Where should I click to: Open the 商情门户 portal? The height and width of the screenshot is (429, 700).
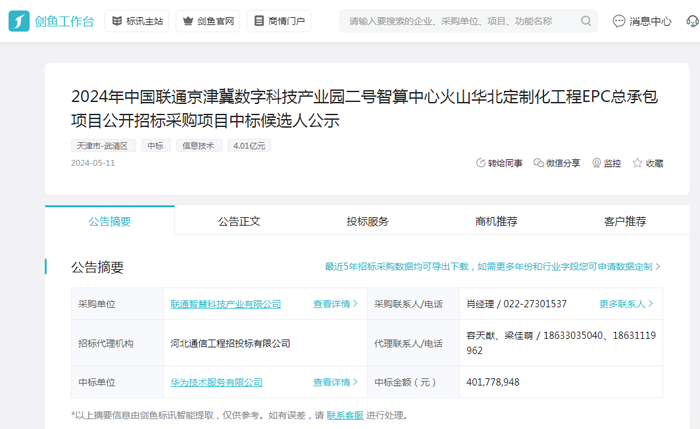(x=278, y=21)
